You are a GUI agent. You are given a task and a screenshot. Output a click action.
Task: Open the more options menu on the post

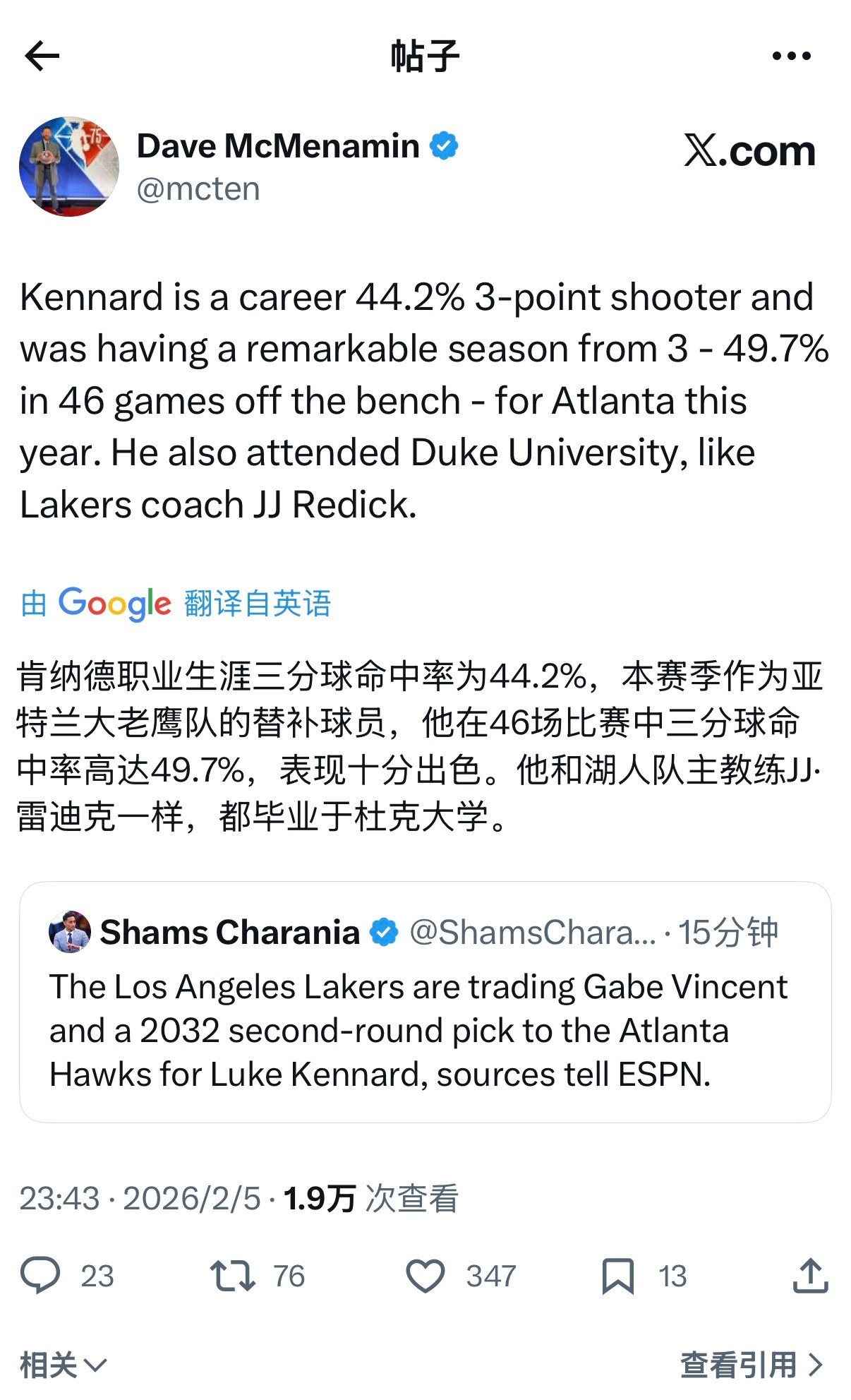coord(790,56)
